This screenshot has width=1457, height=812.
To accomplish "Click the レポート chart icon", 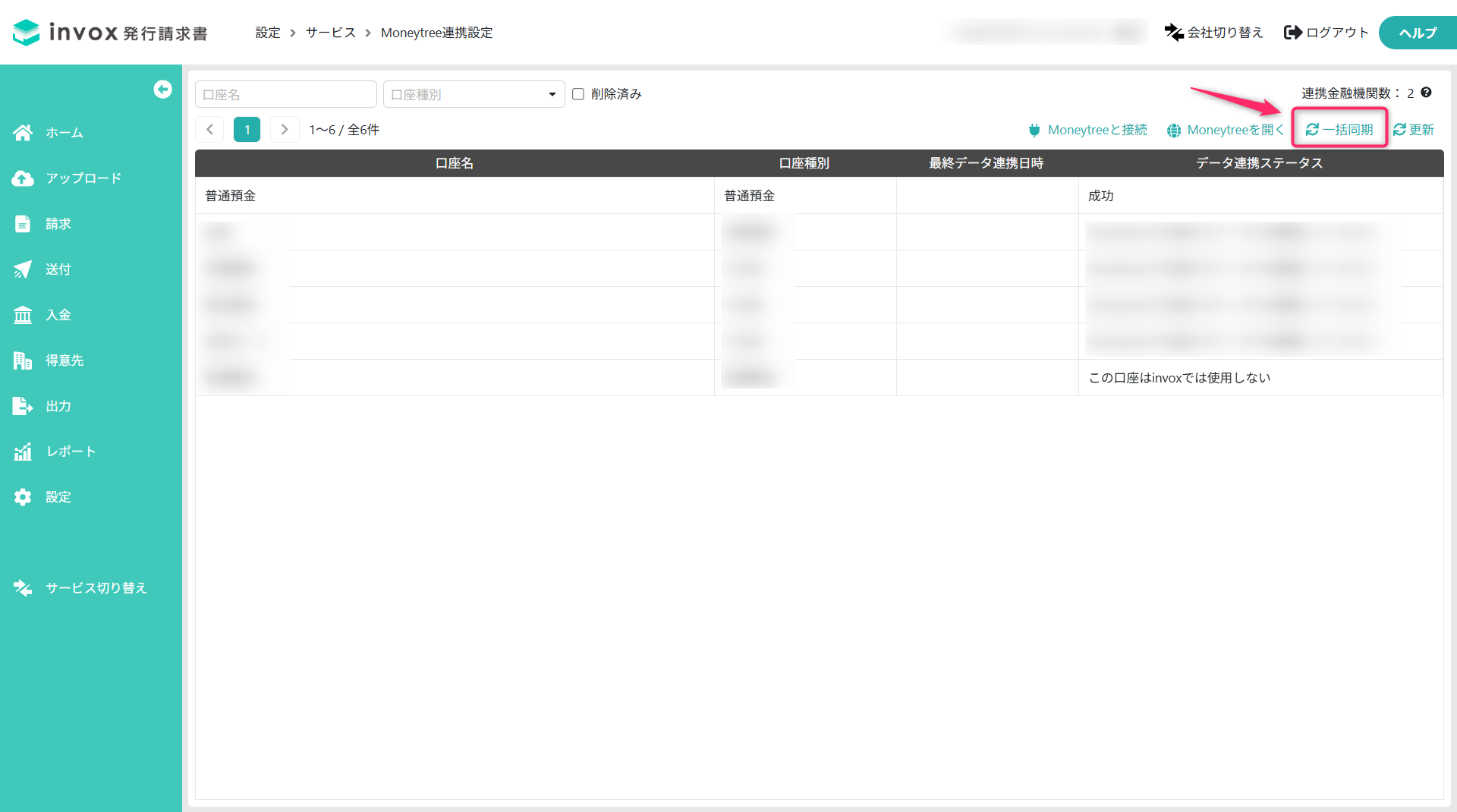I will coord(23,452).
